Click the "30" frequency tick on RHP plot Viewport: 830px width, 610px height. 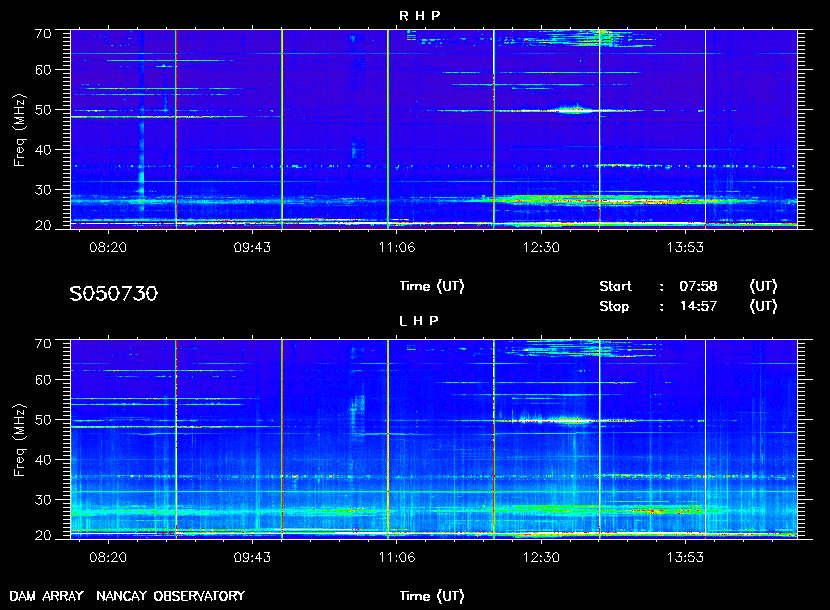(x=43, y=190)
